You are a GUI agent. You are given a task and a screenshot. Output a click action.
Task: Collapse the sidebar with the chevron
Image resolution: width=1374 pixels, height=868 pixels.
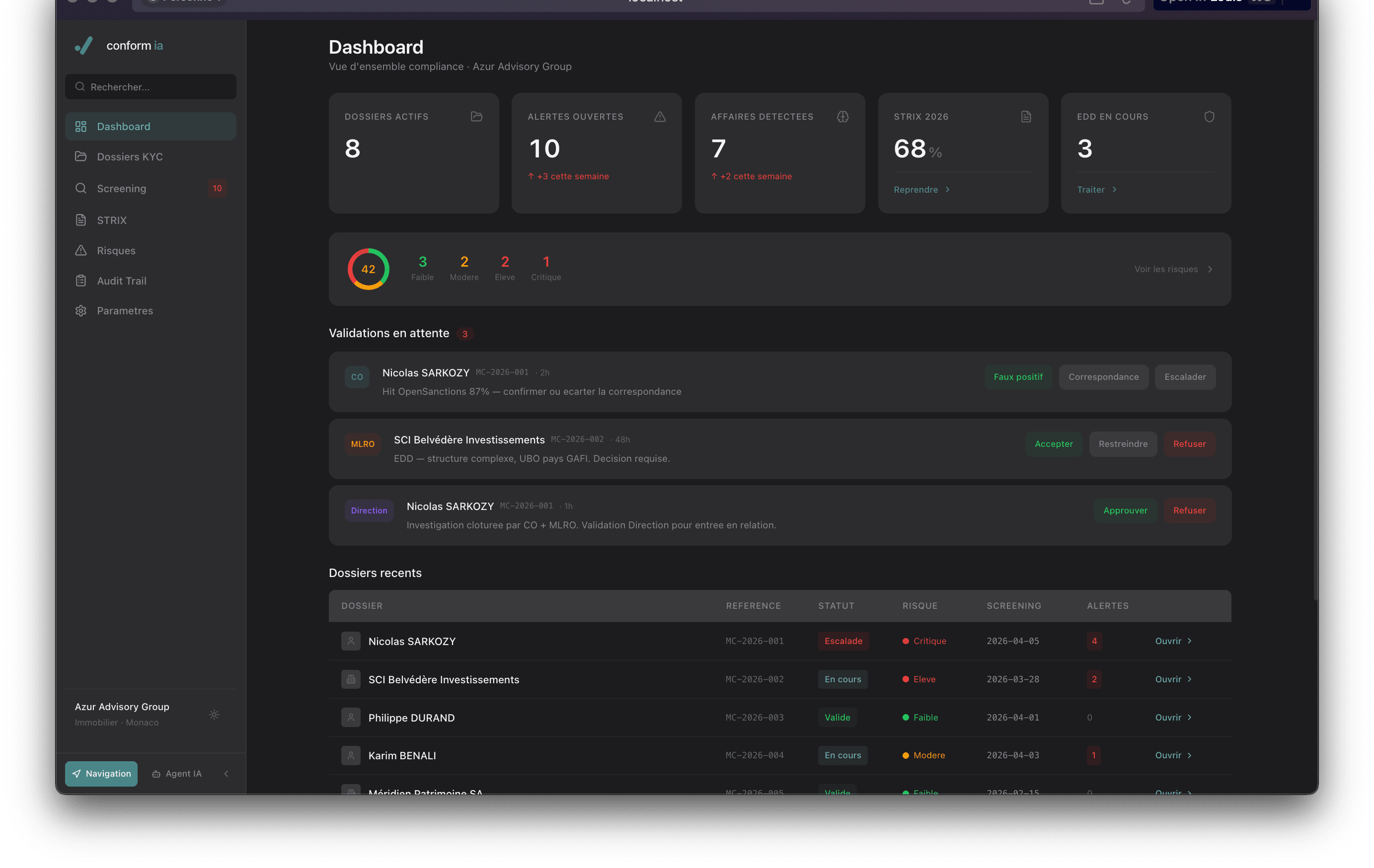[x=226, y=774]
